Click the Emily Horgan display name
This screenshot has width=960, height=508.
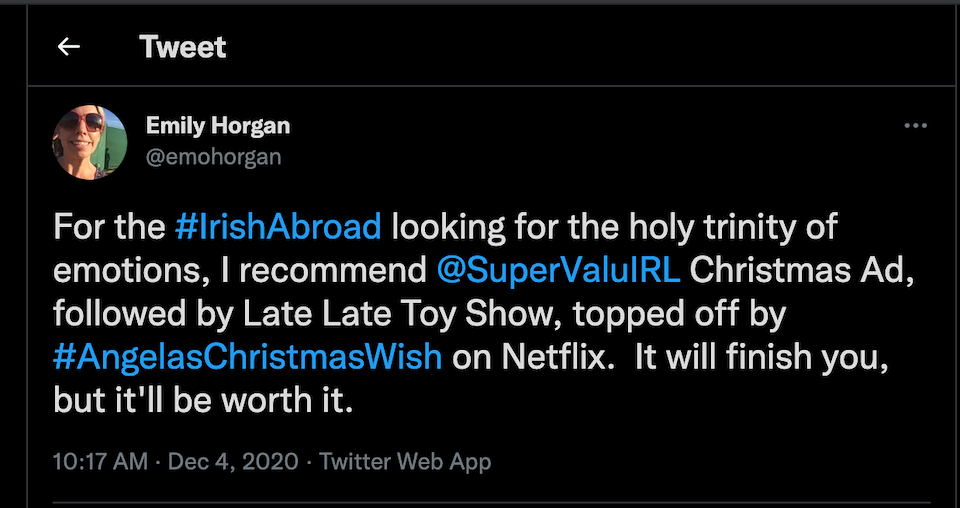[218, 126]
